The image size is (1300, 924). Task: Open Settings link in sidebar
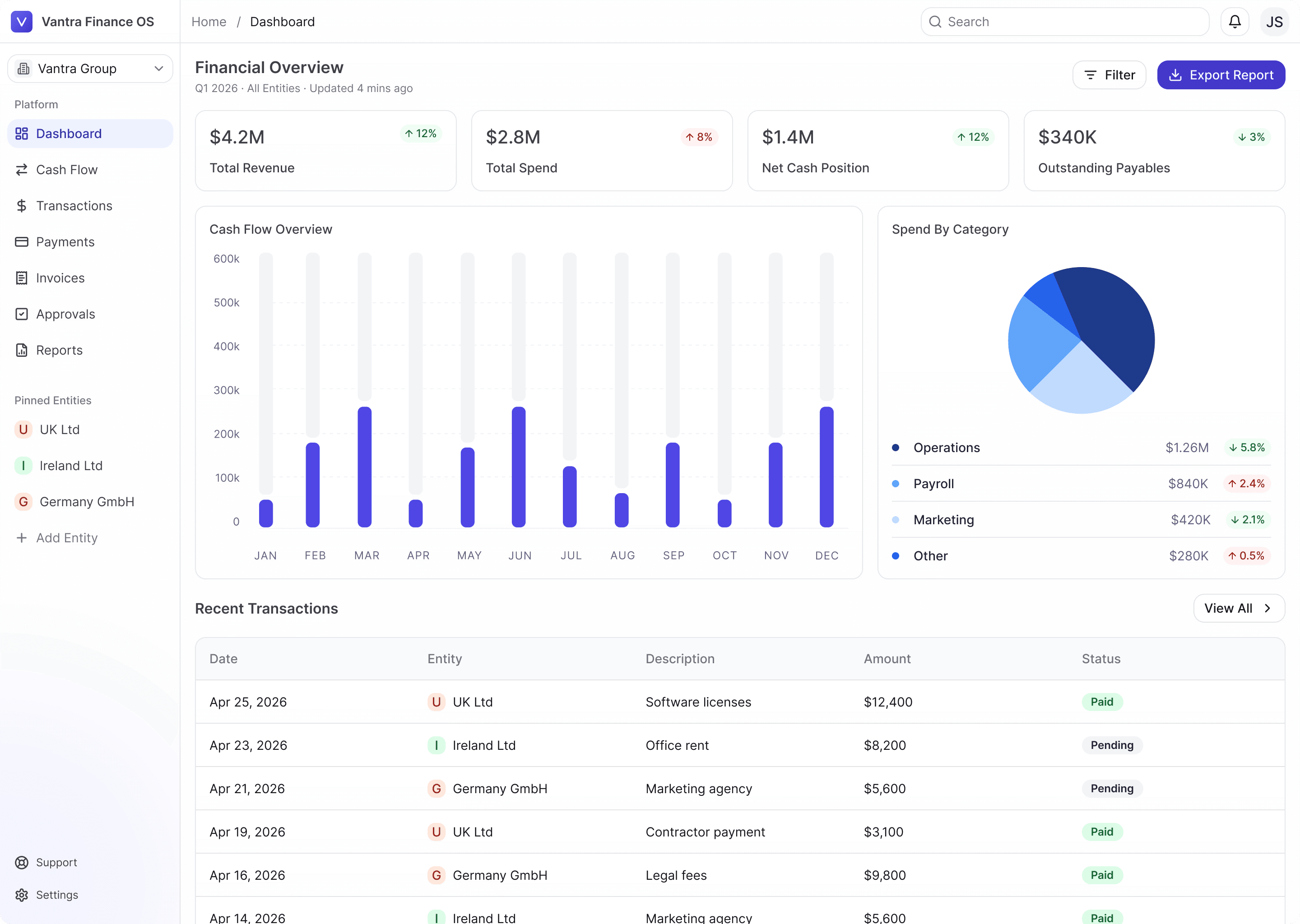(46, 895)
